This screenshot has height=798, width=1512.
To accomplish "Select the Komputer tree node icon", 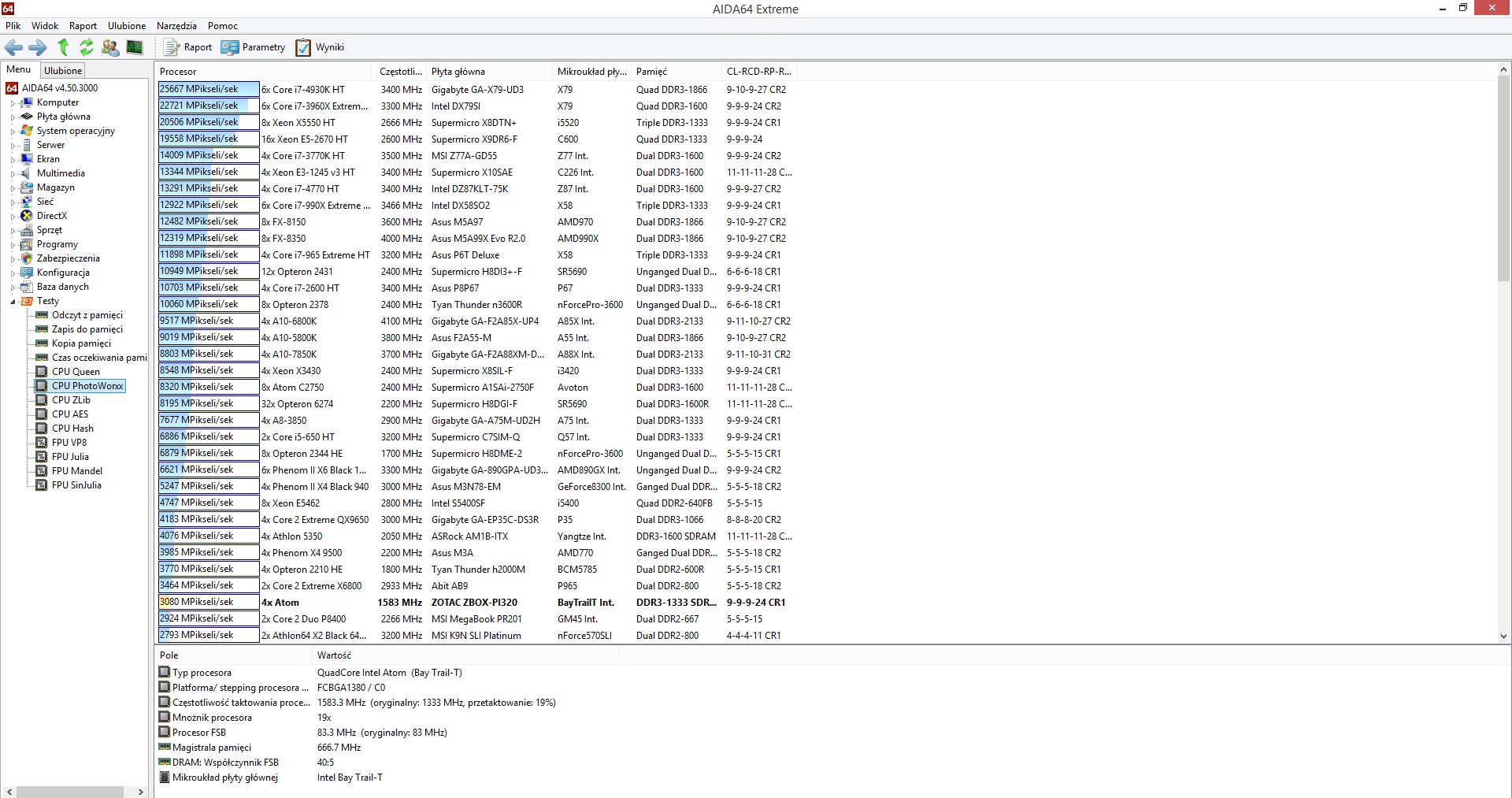I will [x=27, y=102].
